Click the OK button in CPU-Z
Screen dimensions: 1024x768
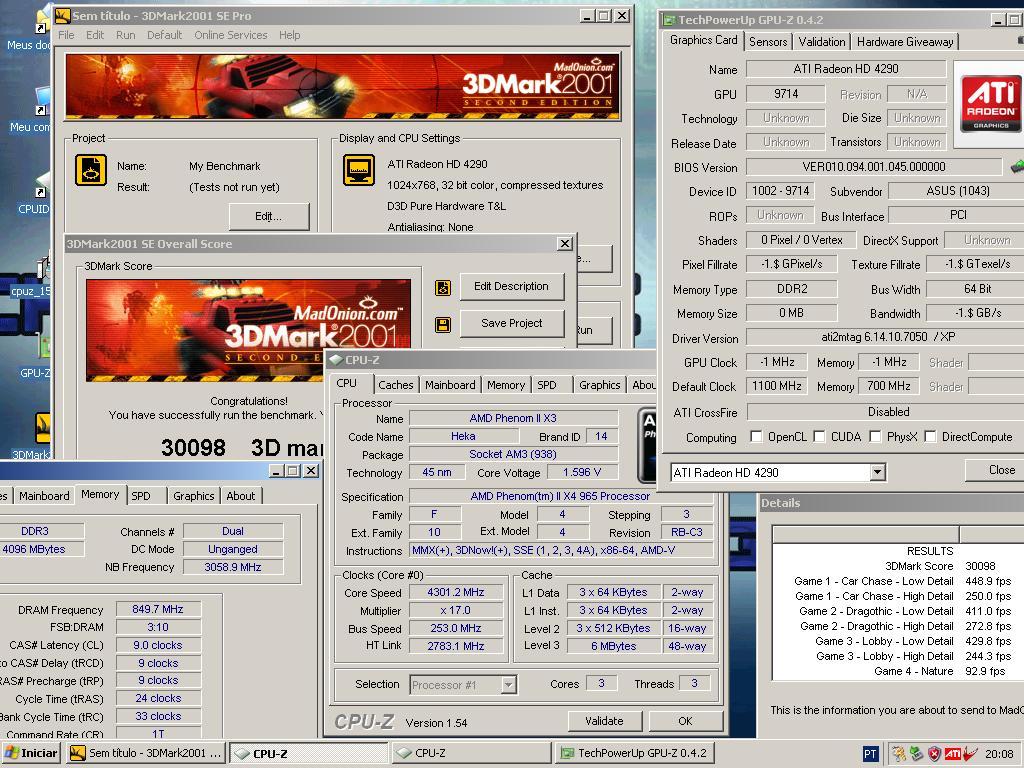pyautogui.click(x=685, y=721)
